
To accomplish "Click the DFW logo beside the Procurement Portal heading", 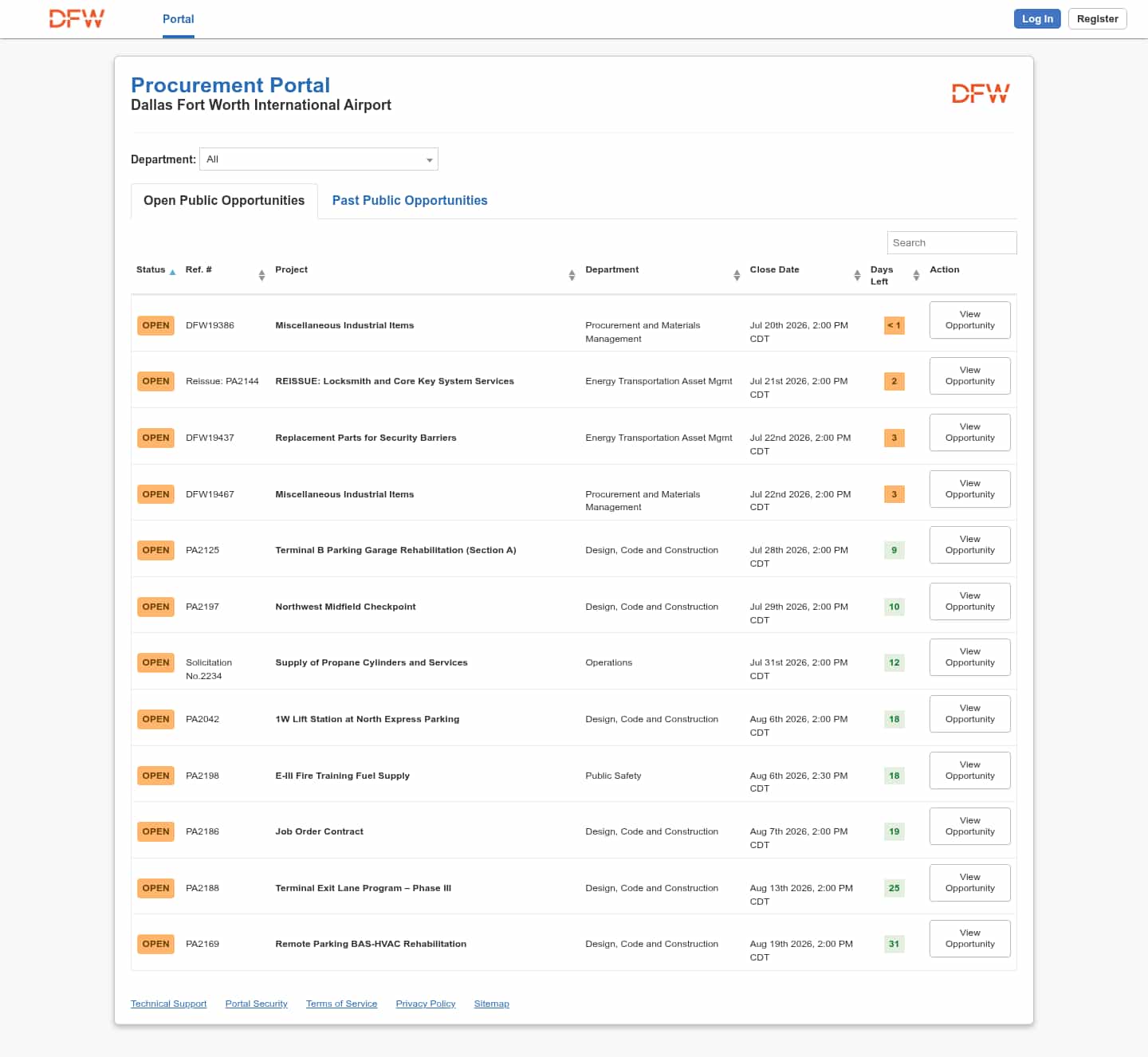I will [x=981, y=94].
